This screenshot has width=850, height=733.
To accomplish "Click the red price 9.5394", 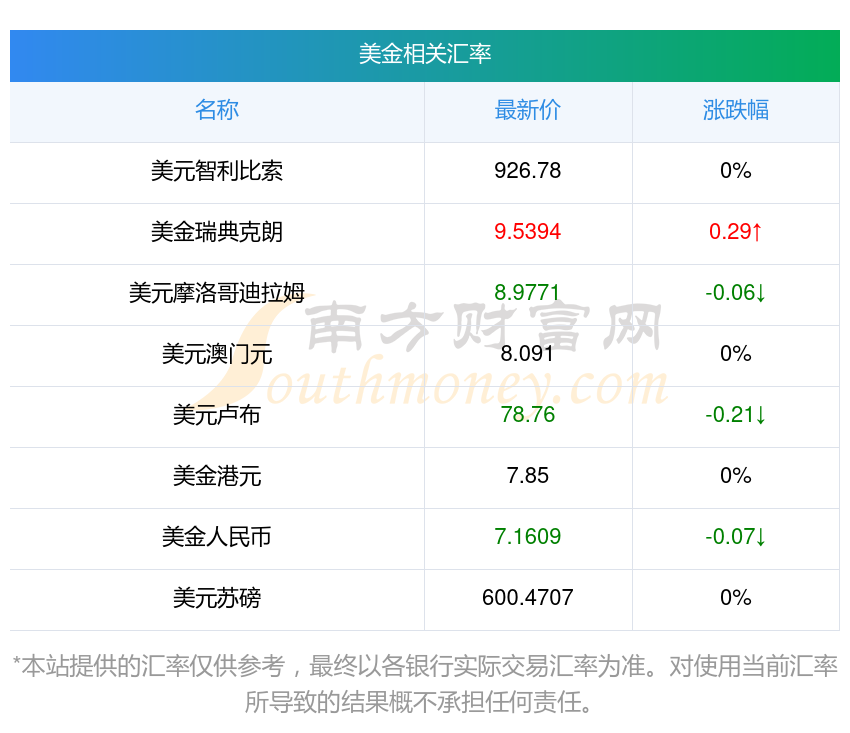I will [x=527, y=232].
